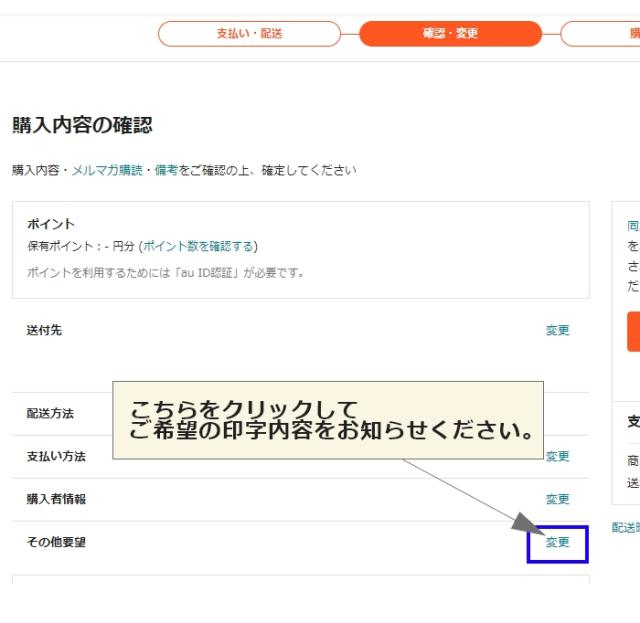The height and width of the screenshot is (623, 640).
Task: Click the ポイント section title
Action: 50,224
